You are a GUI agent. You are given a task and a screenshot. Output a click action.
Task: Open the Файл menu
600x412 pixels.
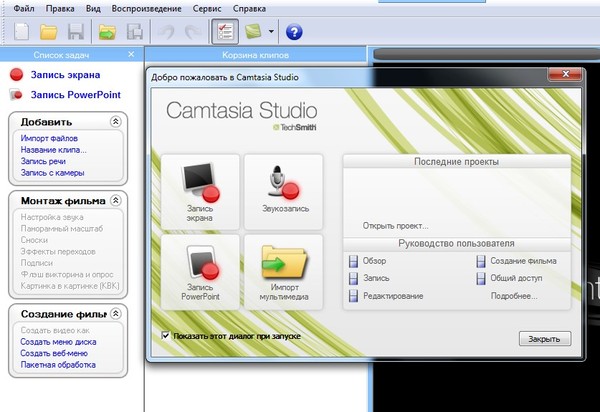(x=24, y=8)
